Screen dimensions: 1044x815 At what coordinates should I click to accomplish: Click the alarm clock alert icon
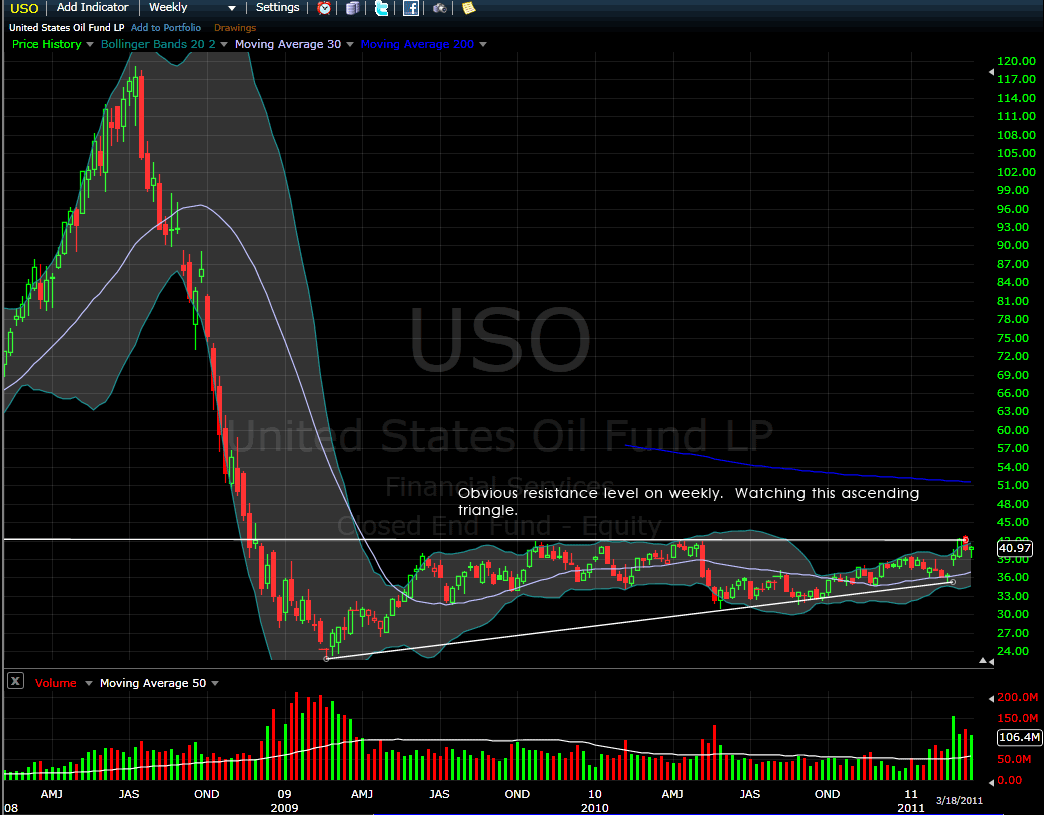tap(324, 8)
